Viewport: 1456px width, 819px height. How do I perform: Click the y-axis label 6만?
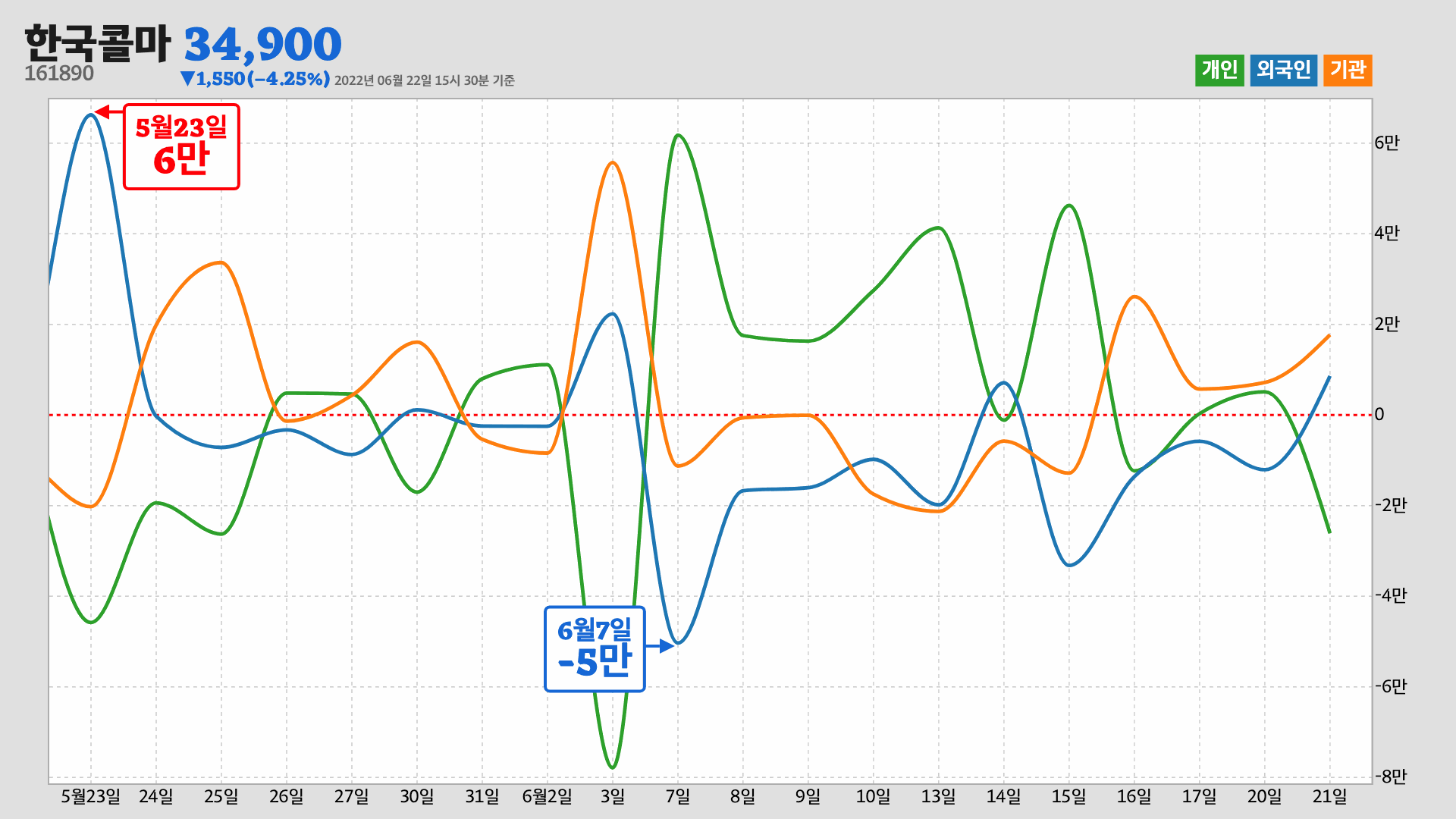[1387, 143]
